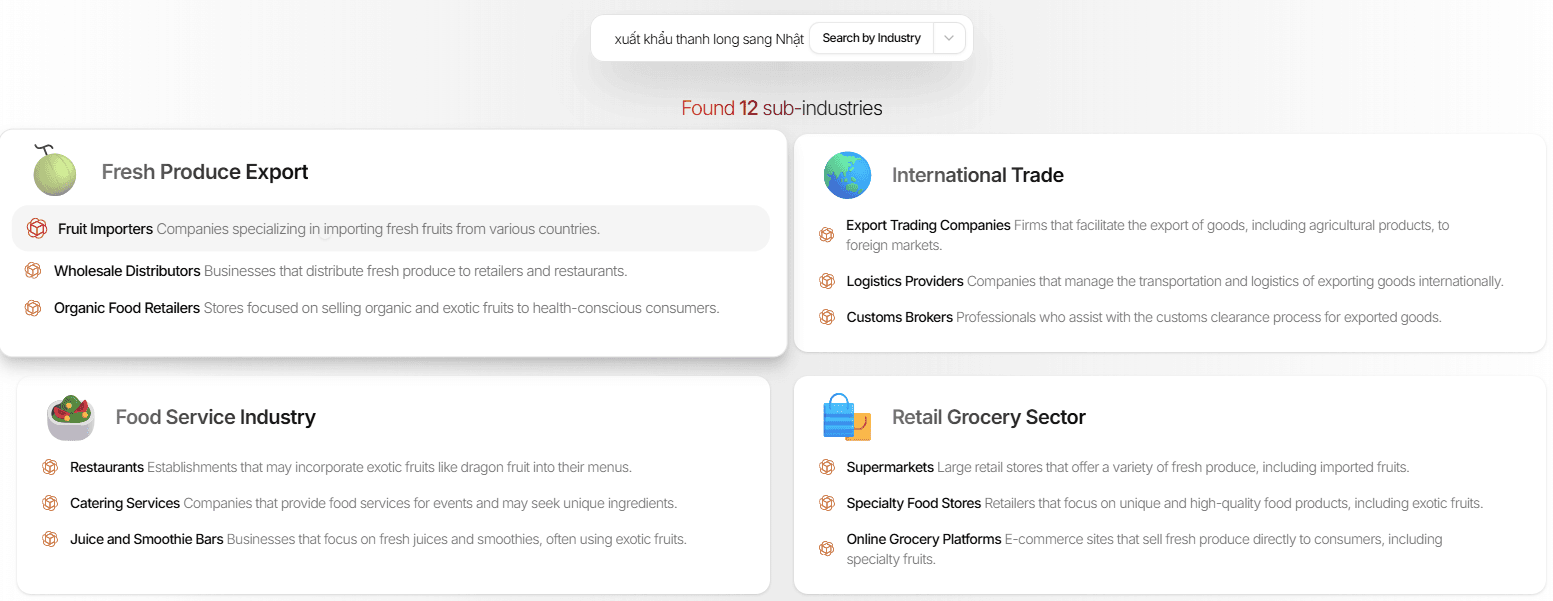Screen dimensions: 1553x601
Task: Select the Wholesale Distributors sub-industry
Action: pyautogui.click(x=127, y=271)
